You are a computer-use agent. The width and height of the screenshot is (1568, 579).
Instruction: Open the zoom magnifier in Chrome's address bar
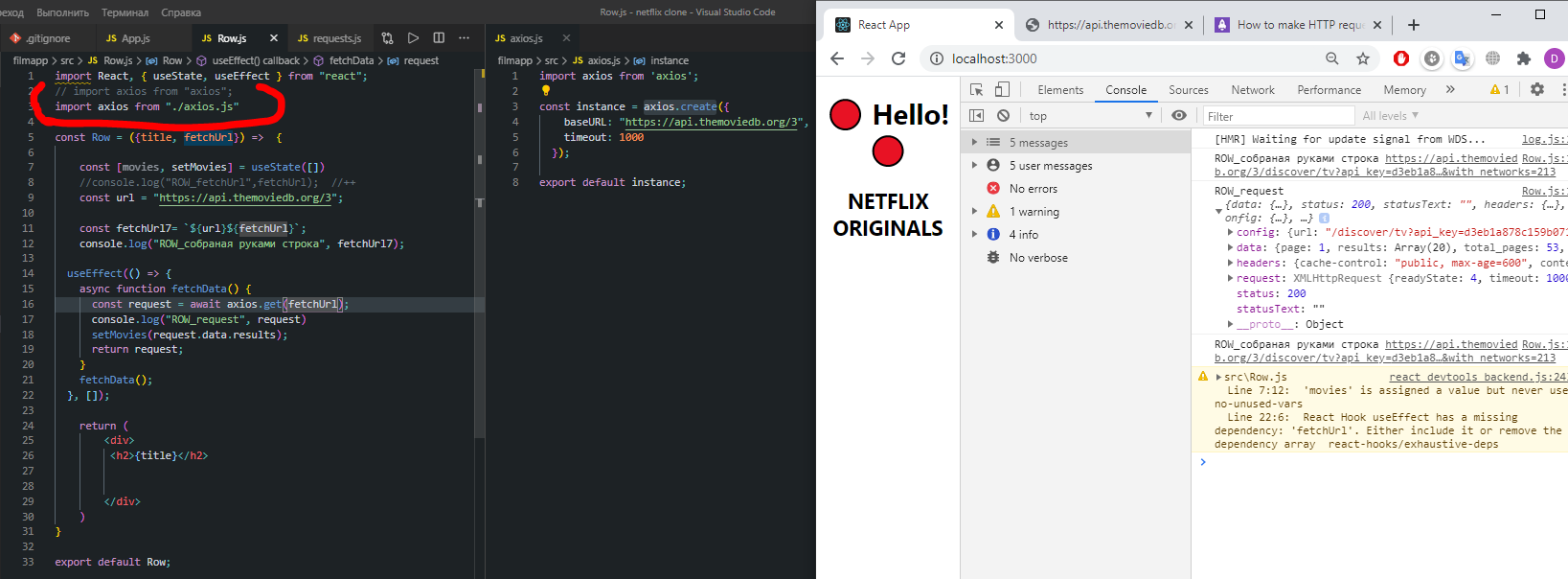(x=1332, y=58)
